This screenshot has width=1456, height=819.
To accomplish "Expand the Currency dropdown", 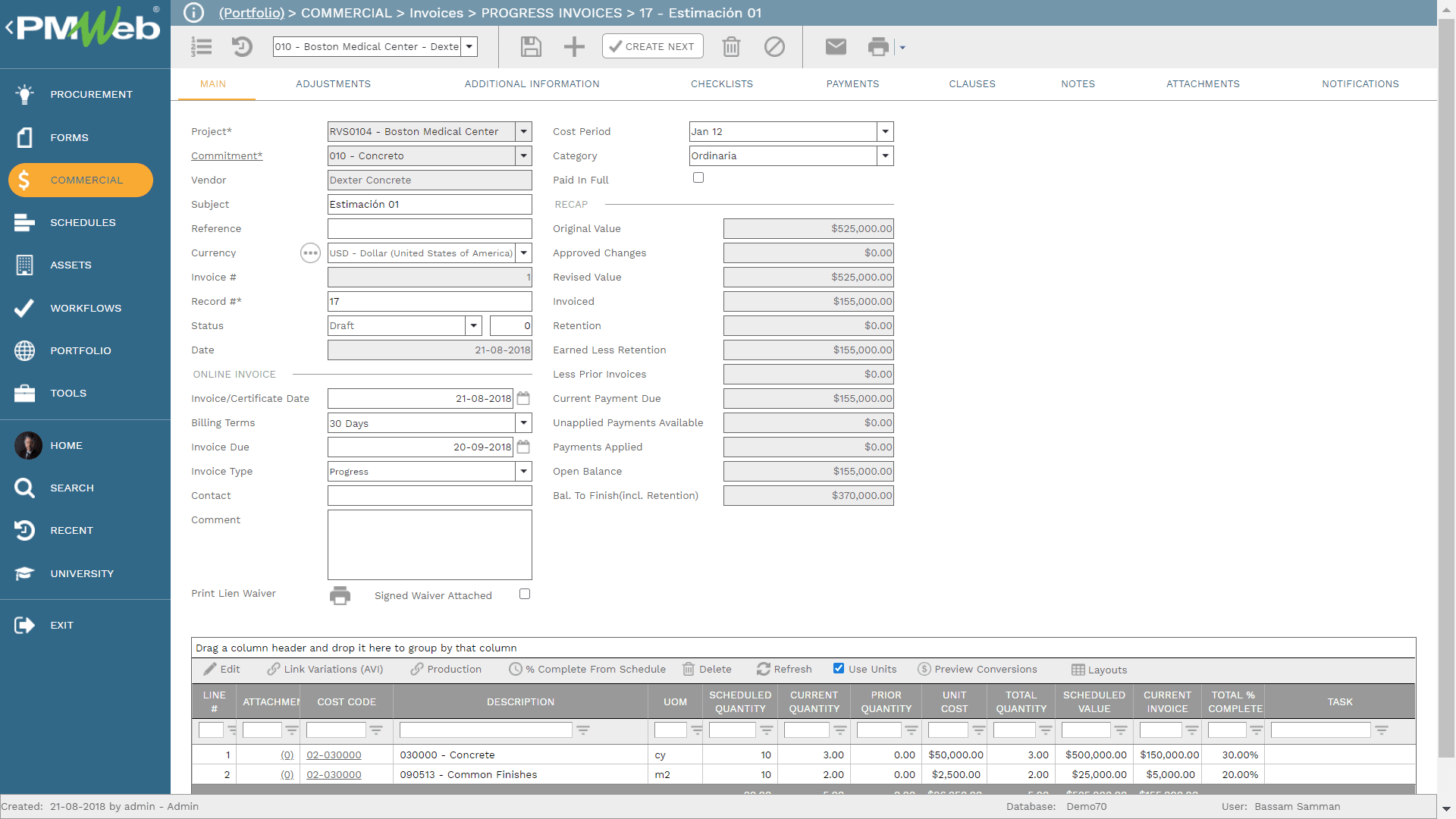I will click(x=523, y=253).
